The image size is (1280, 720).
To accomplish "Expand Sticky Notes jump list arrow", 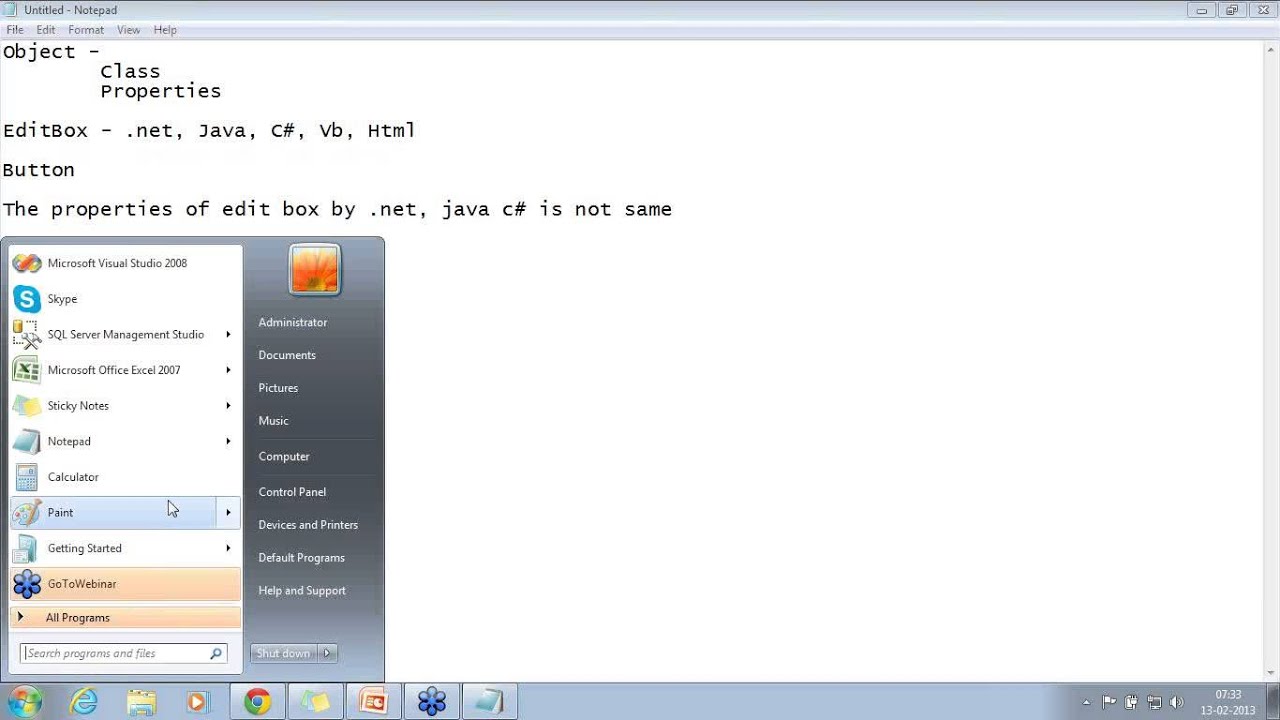I will pos(228,406).
